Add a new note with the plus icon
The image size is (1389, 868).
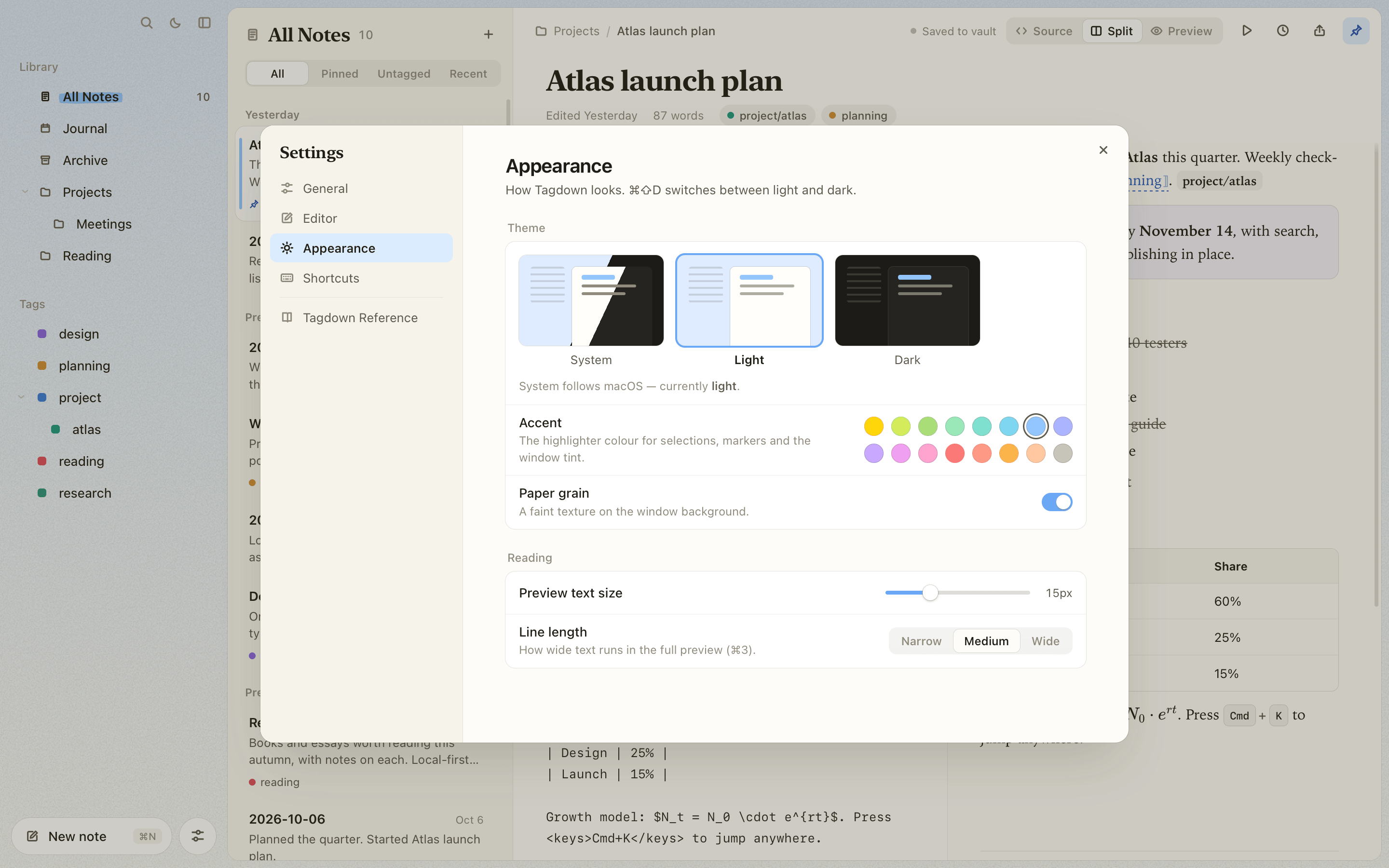pyautogui.click(x=488, y=34)
